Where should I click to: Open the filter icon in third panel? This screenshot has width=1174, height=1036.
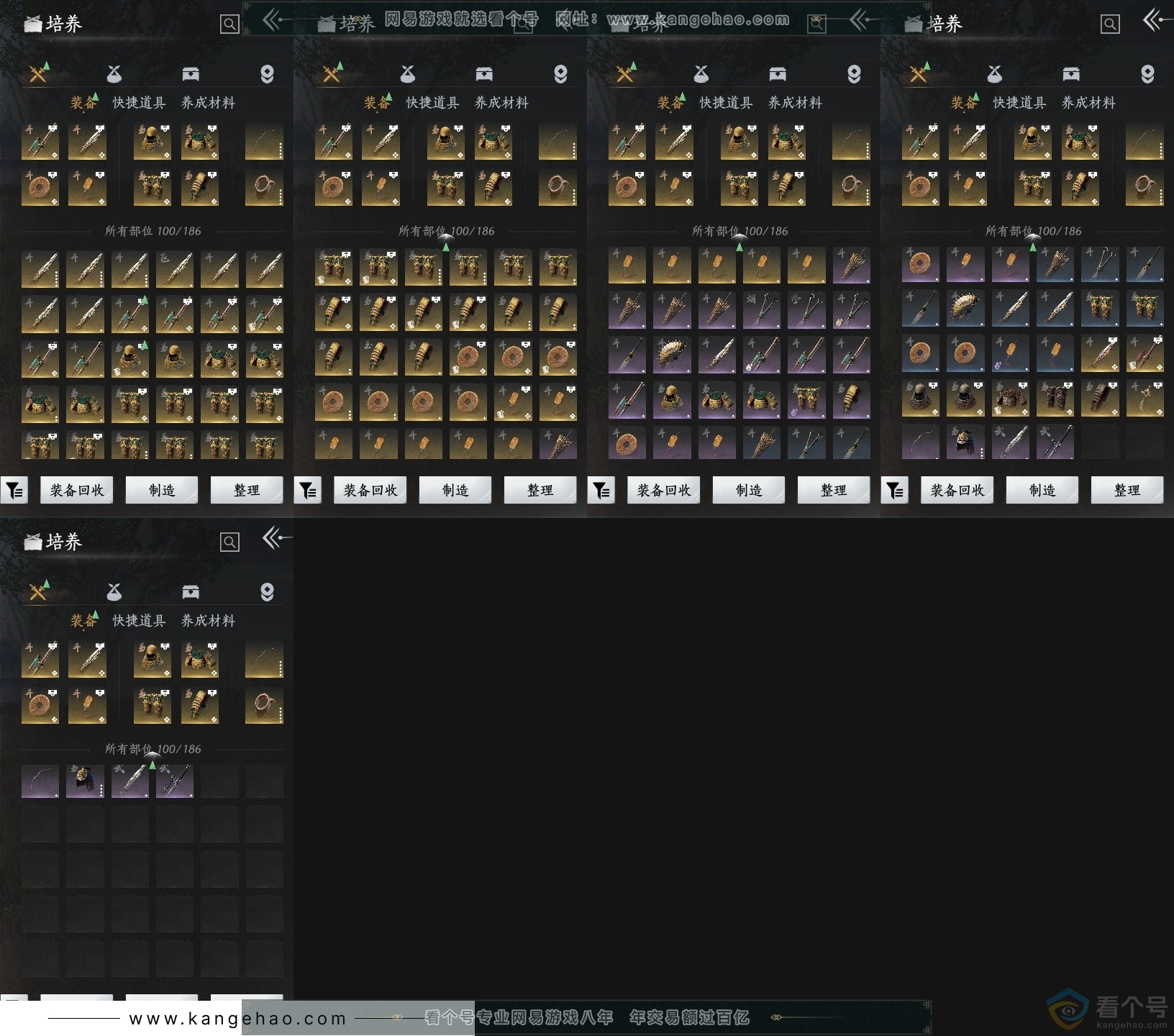[601, 491]
